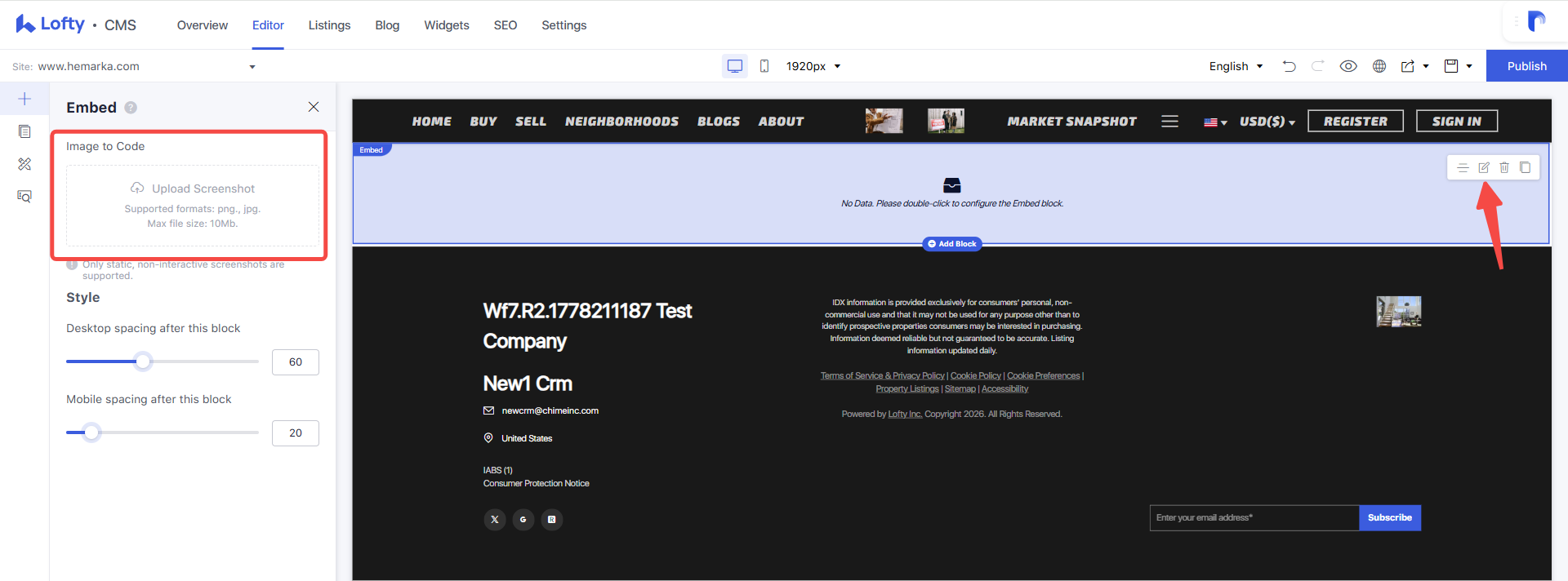
Task: Click the third footer social icon
Action: [552, 520]
